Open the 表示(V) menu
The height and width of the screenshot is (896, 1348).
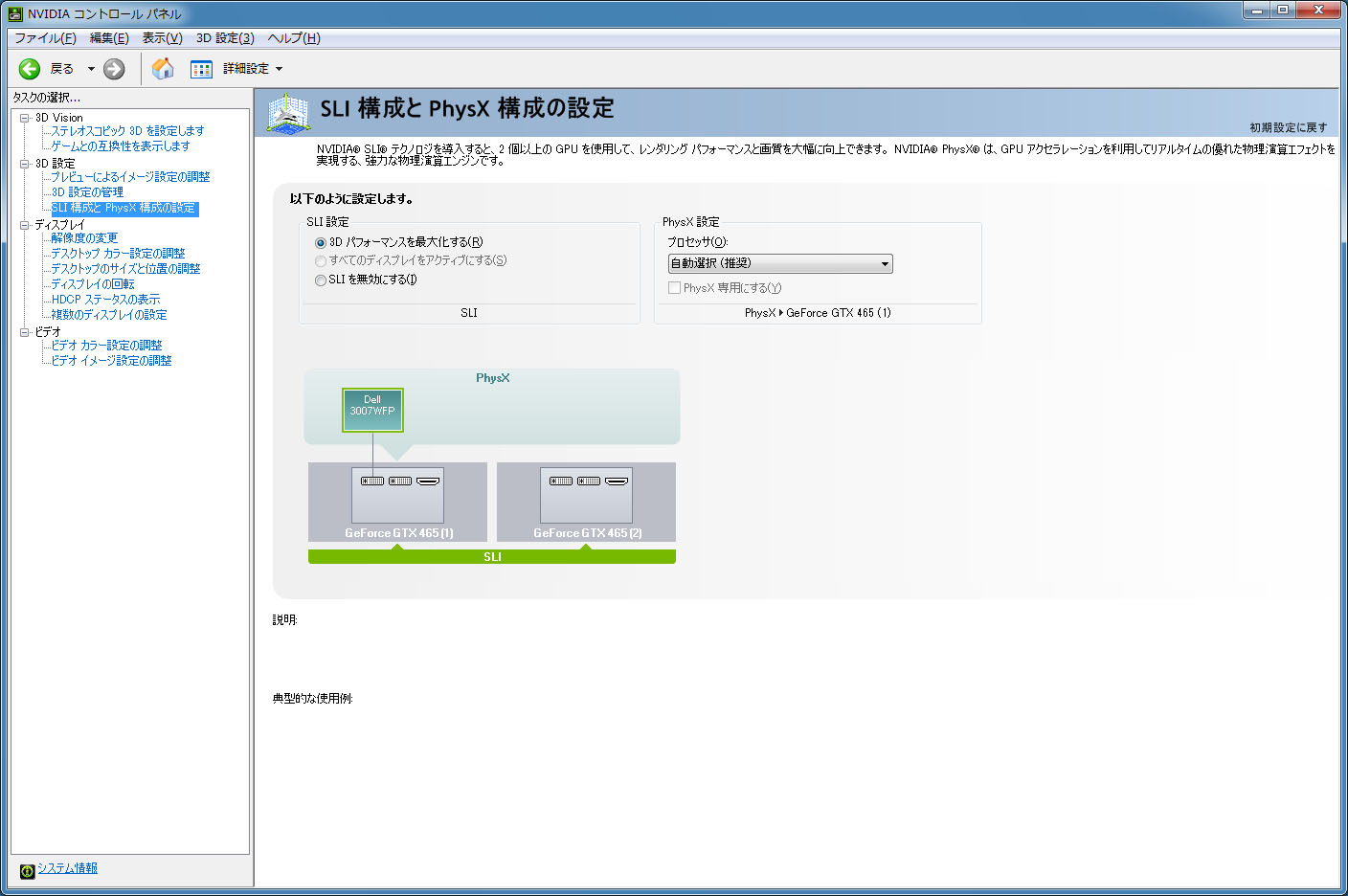pos(162,38)
